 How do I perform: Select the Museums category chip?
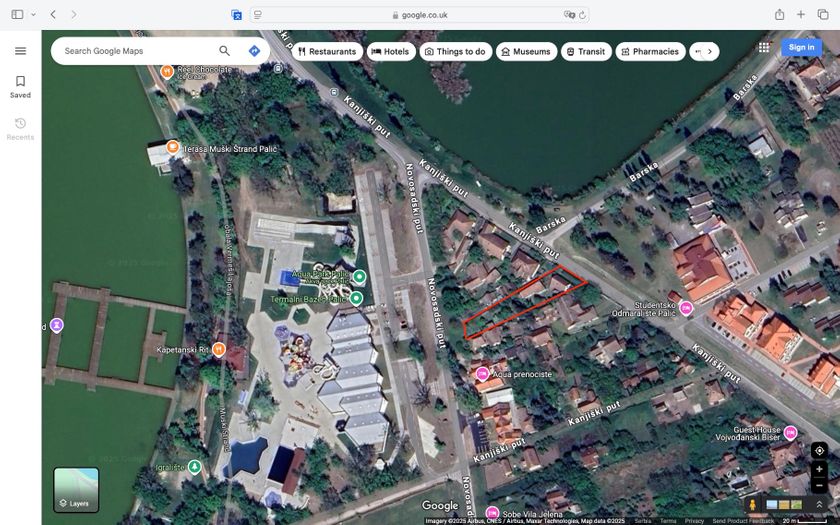[x=525, y=51]
